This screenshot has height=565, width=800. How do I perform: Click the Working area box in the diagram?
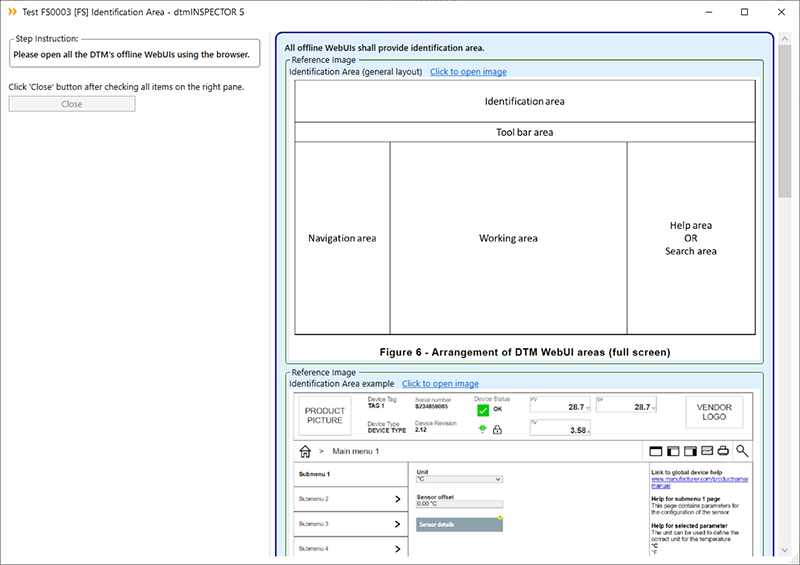pos(508,238)
